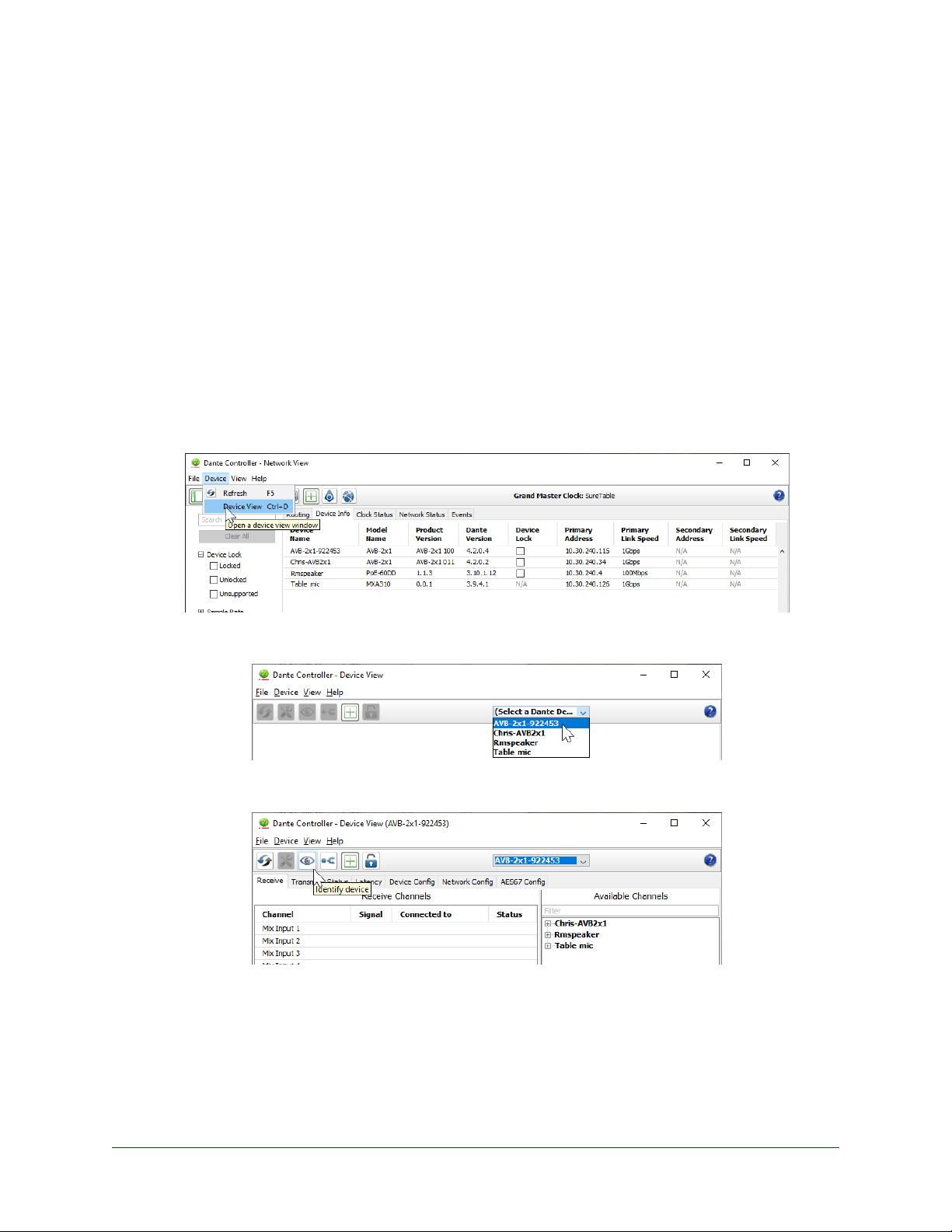The image size is (952, 1232).
Task: Open the AES67 Config tab
Action: coord(523,882)
